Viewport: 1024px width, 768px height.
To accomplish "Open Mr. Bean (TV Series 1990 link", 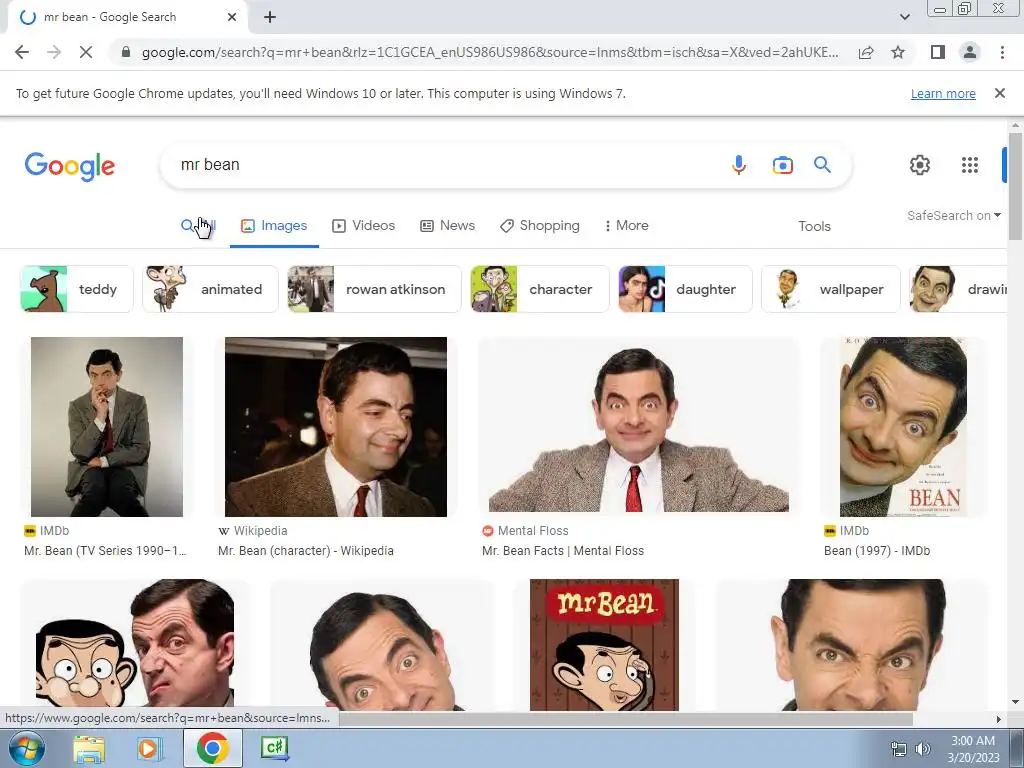I will 105,551.
